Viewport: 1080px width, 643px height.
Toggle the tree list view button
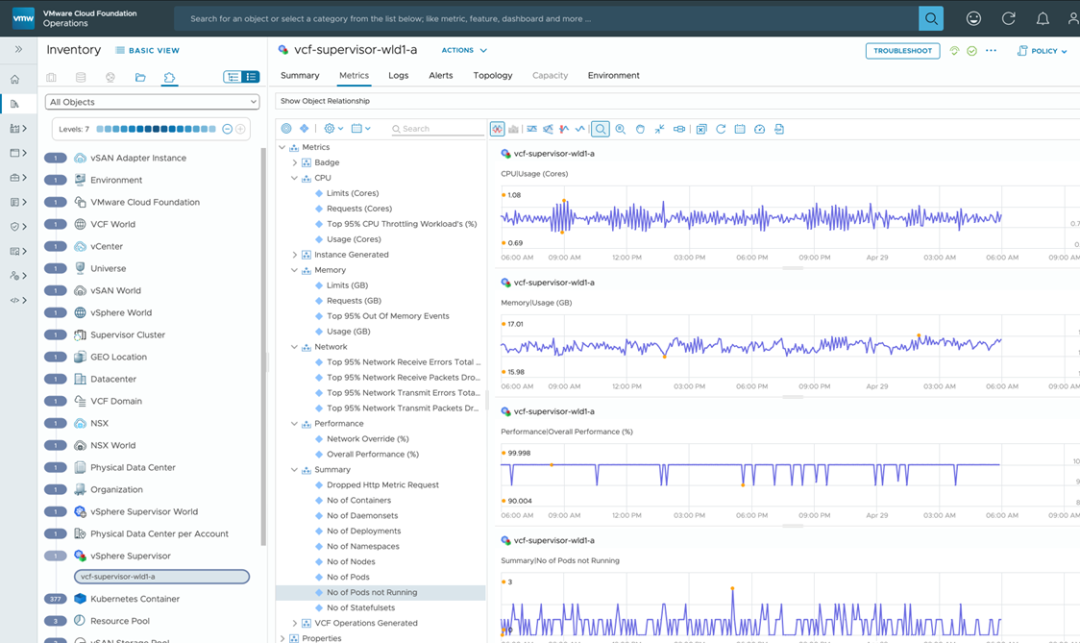point(233,77)
